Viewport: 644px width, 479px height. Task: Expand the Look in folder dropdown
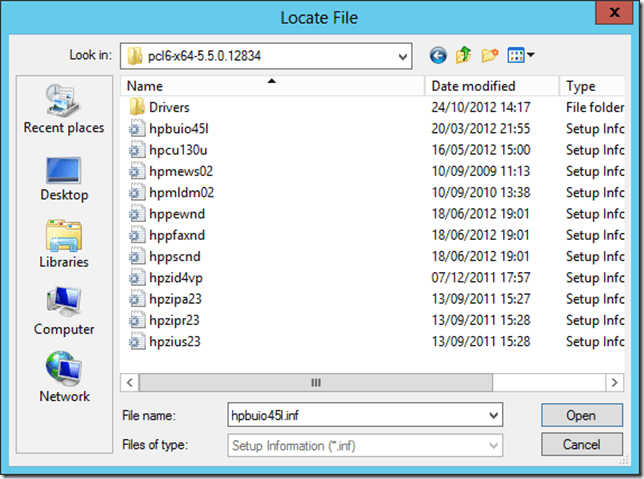[402, 55]
